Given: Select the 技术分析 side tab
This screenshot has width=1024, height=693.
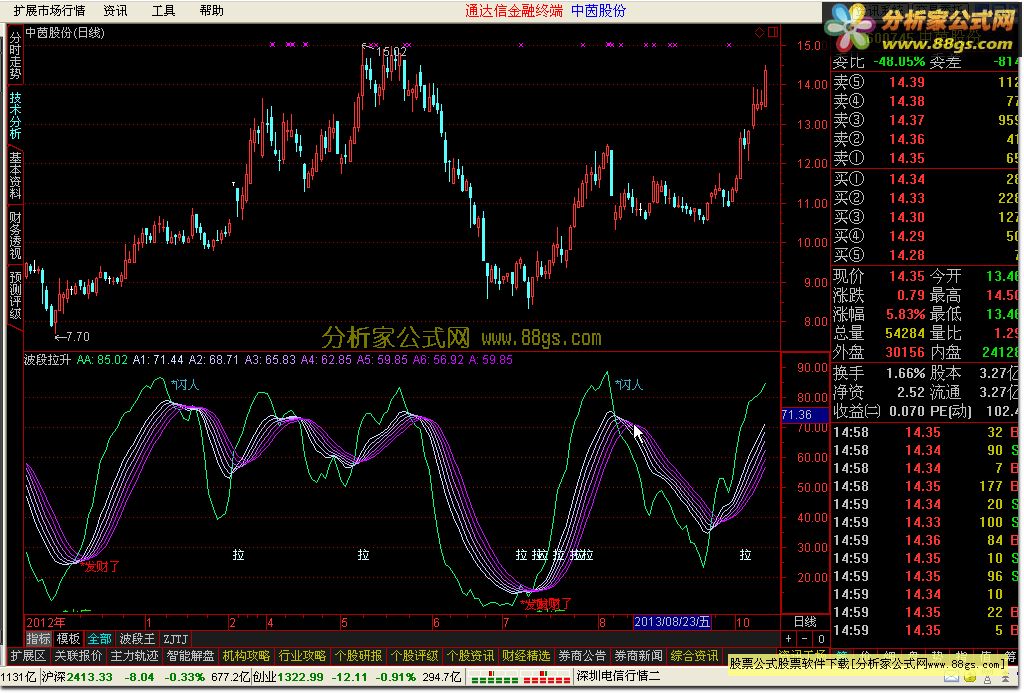Looking at the screenshot, I should (x=15, y=116).
